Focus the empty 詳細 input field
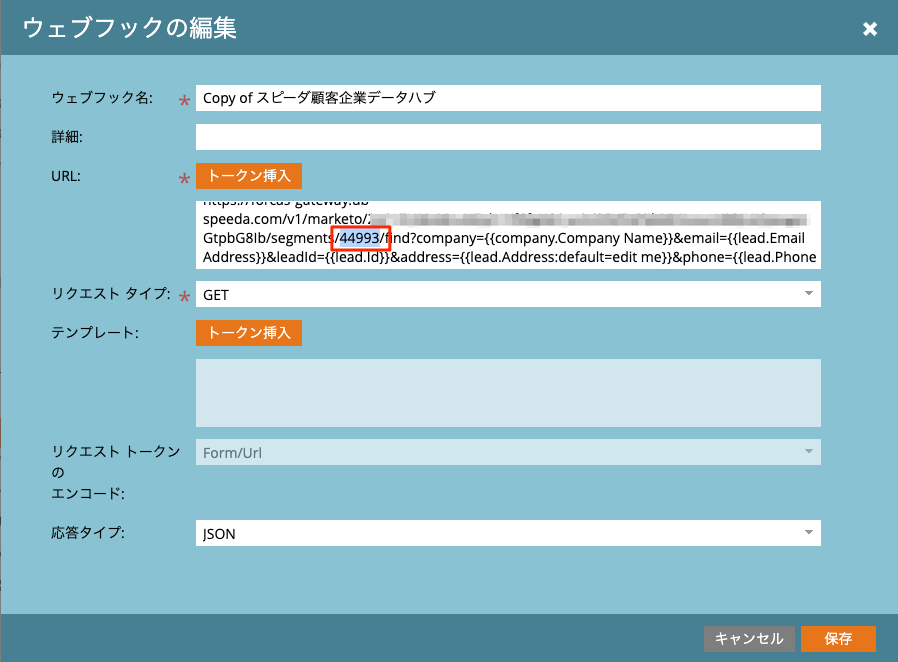 pyautogui.click(x=508, y=137)
